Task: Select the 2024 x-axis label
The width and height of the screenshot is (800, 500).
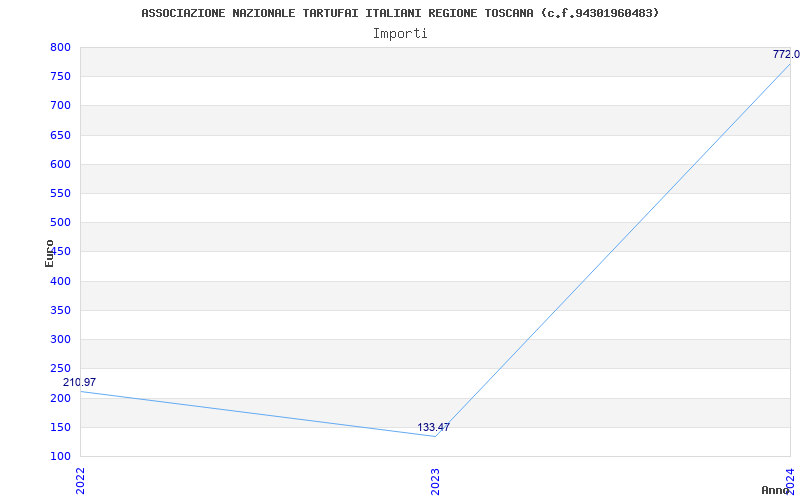Action: coord(790,481)
